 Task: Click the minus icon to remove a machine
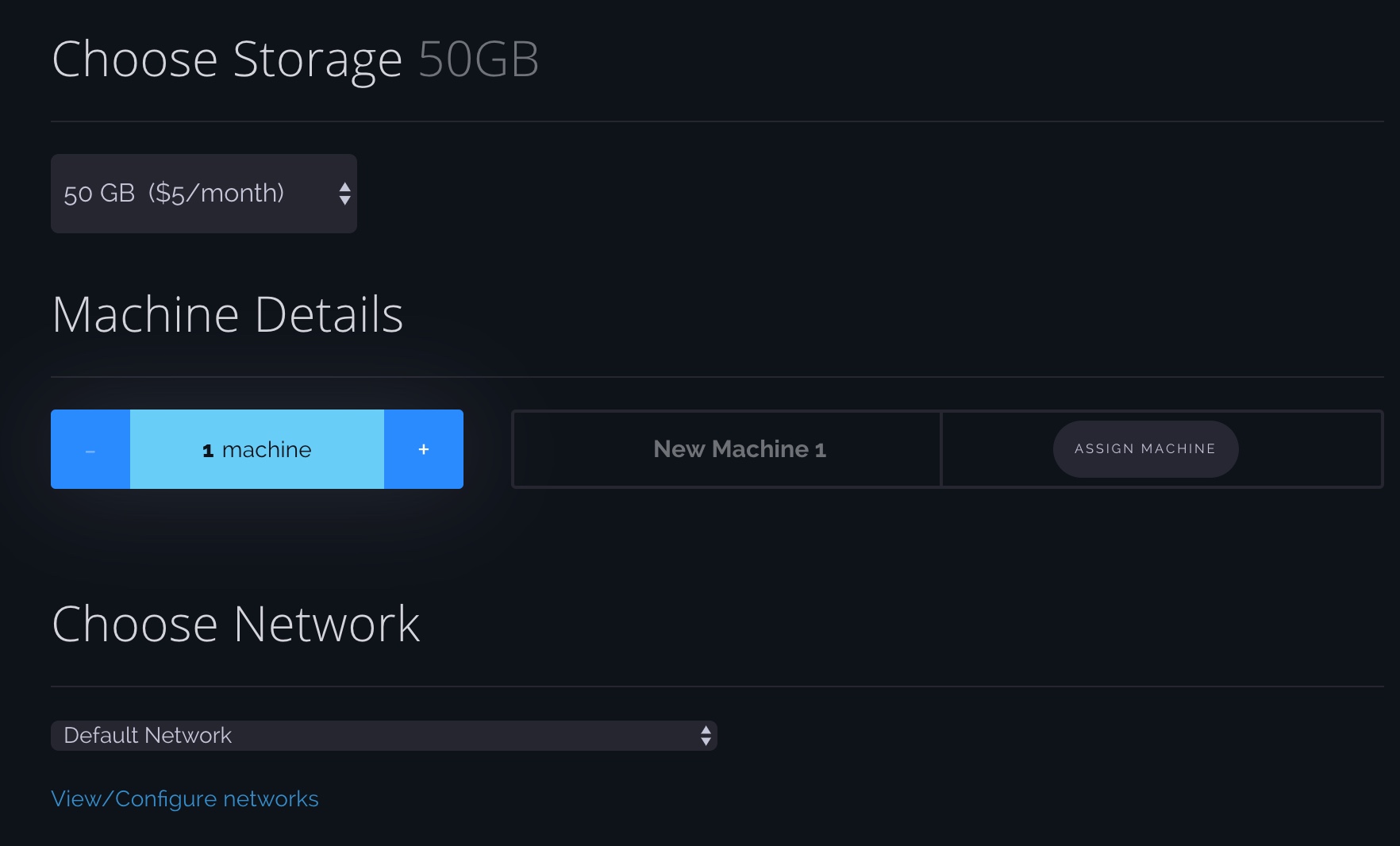coord(90,448)
